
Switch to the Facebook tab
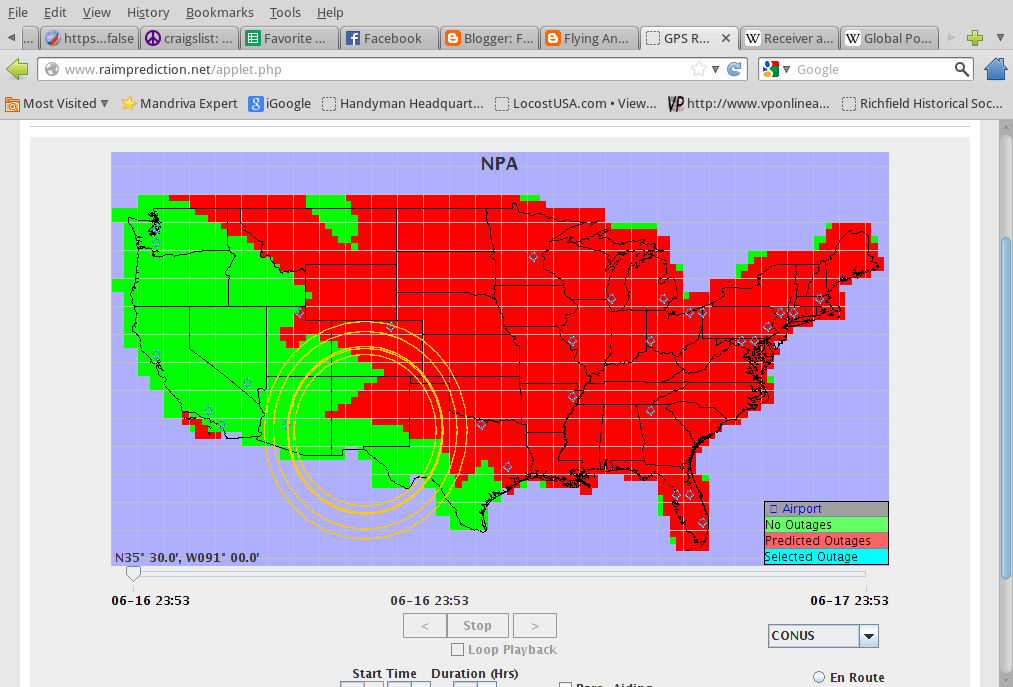(388, 38)
